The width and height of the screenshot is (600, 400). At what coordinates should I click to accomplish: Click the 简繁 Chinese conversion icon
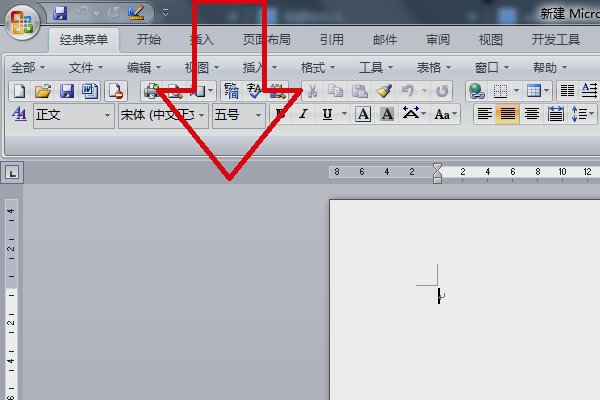231,91
